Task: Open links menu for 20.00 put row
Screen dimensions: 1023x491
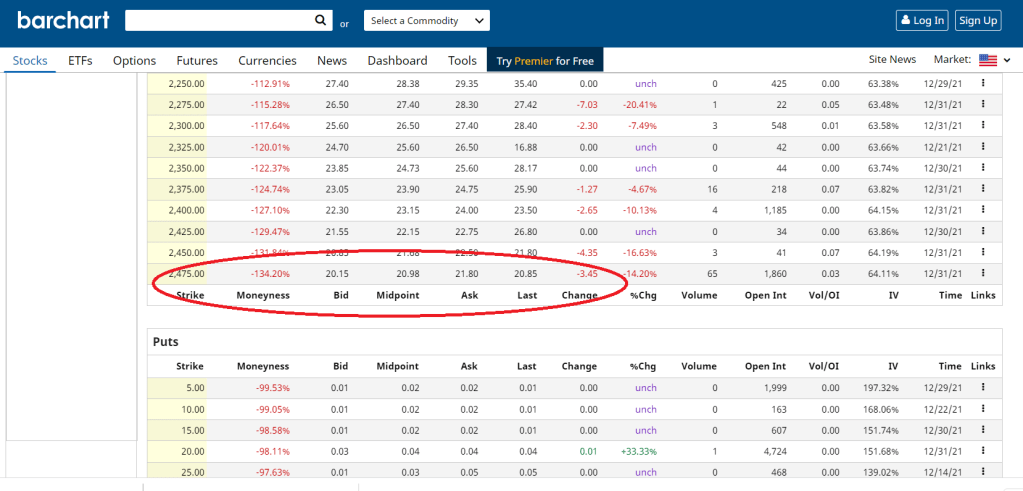Action: [x=983, y=450]
